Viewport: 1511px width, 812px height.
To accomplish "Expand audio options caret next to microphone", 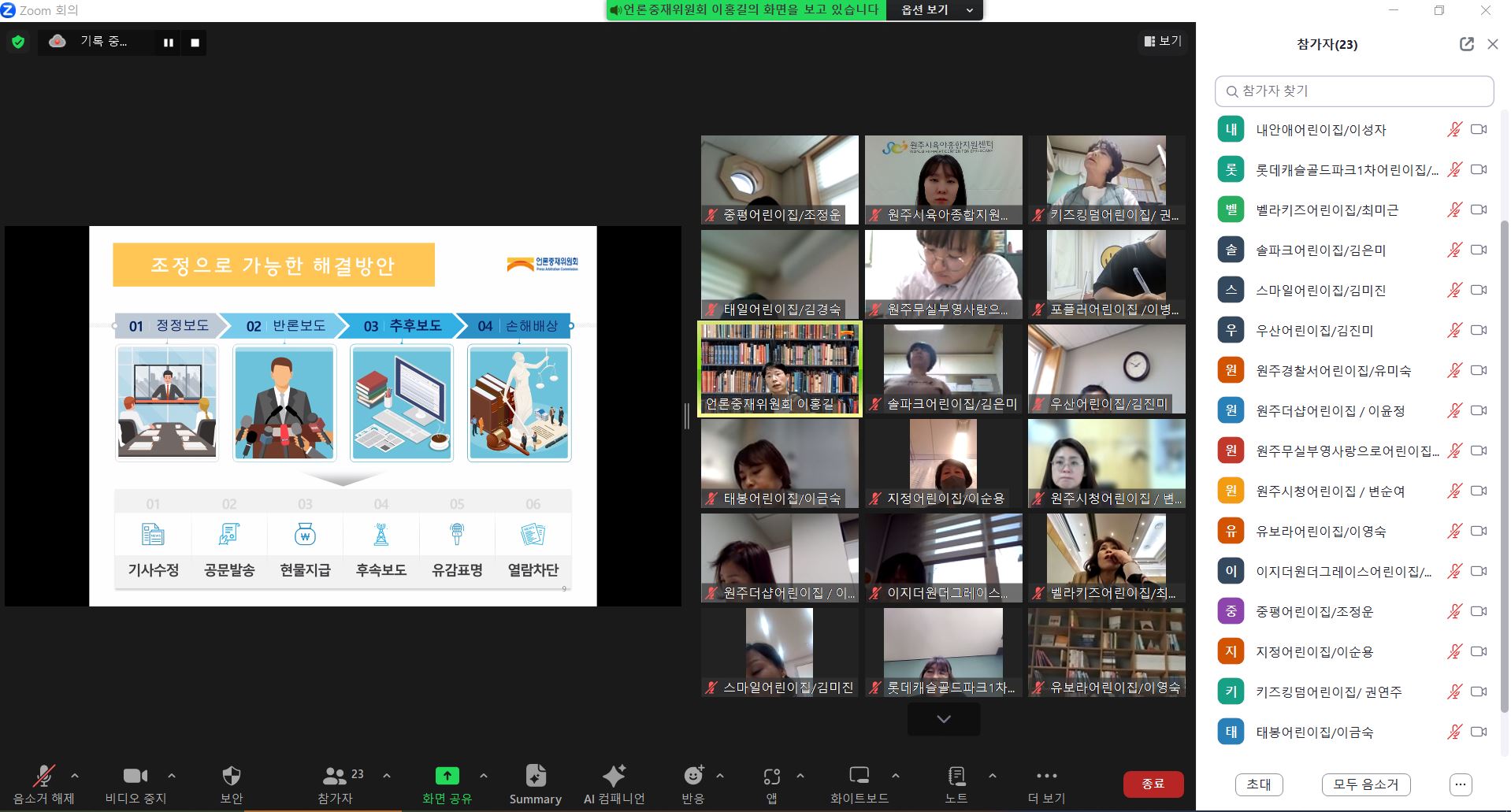I will pyautogui.click(x=75, y=776).
